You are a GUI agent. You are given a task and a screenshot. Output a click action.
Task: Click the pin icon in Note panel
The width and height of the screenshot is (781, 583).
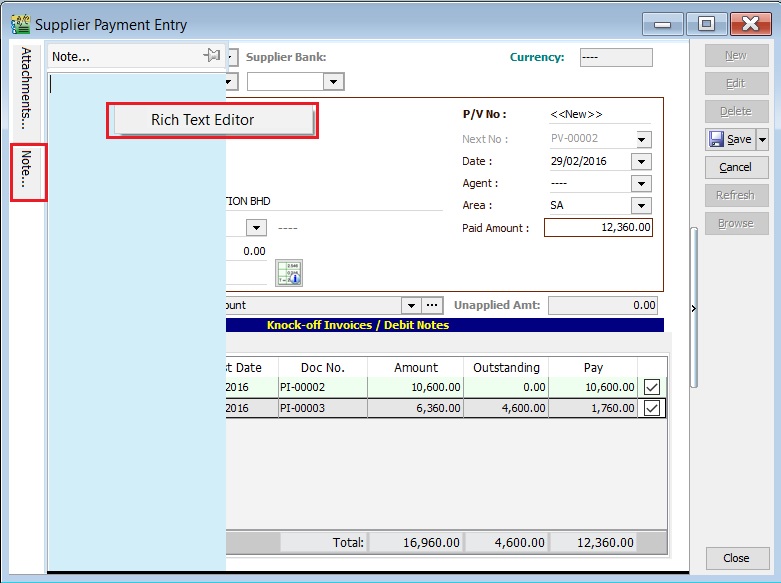pos(211,56)
